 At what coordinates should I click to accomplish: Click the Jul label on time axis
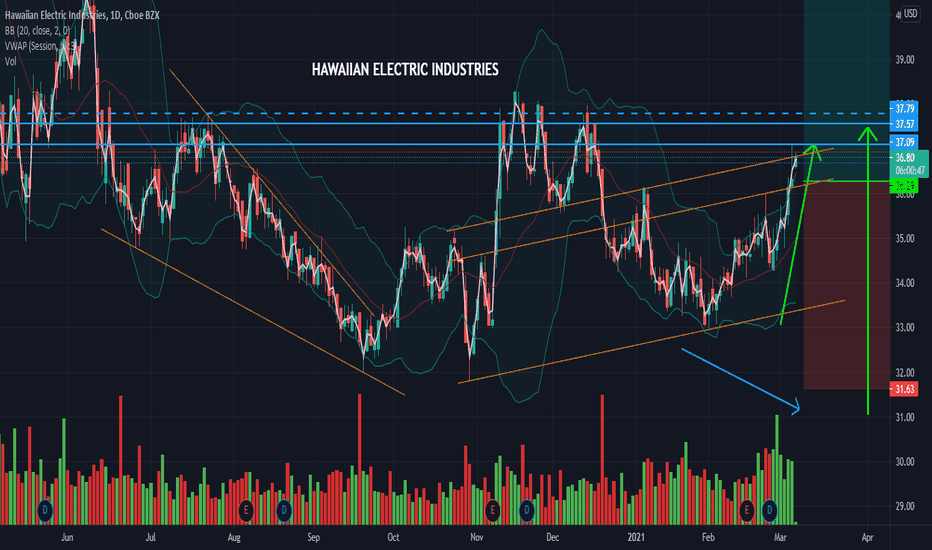click(x=150, y=538)
